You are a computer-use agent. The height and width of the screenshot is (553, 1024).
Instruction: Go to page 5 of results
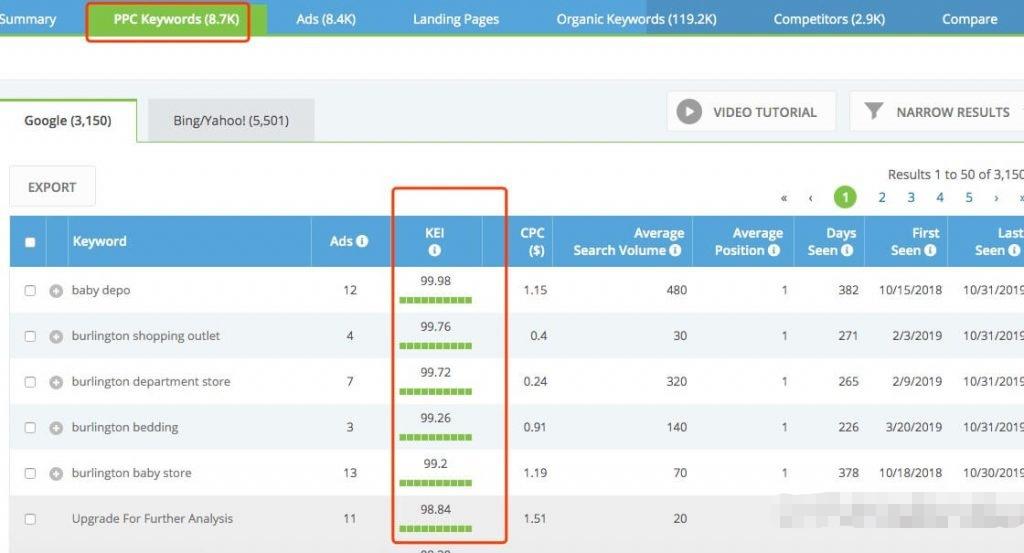[969, 197]
